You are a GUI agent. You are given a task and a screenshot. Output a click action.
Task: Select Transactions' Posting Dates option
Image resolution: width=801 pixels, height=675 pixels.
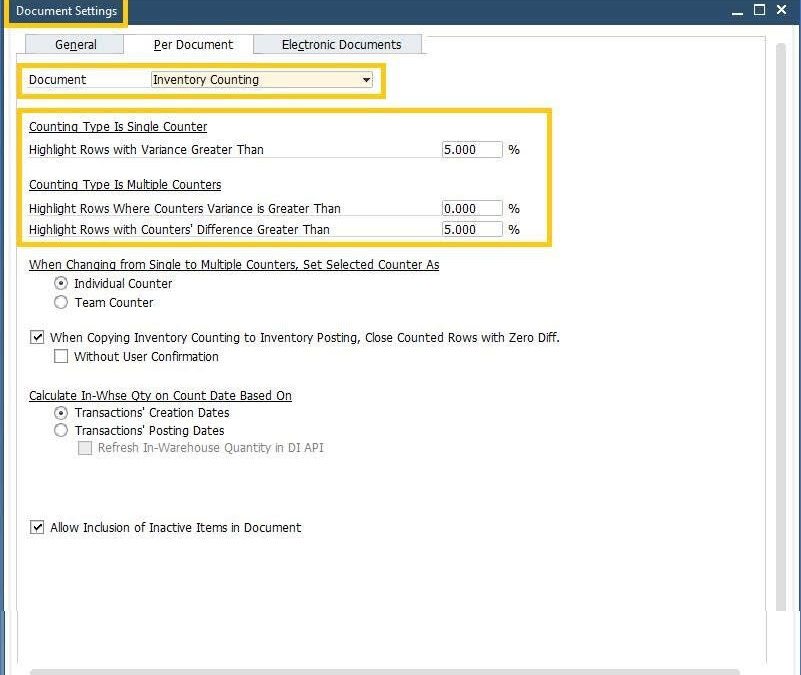pyautogui.click(x=61, y=430)
